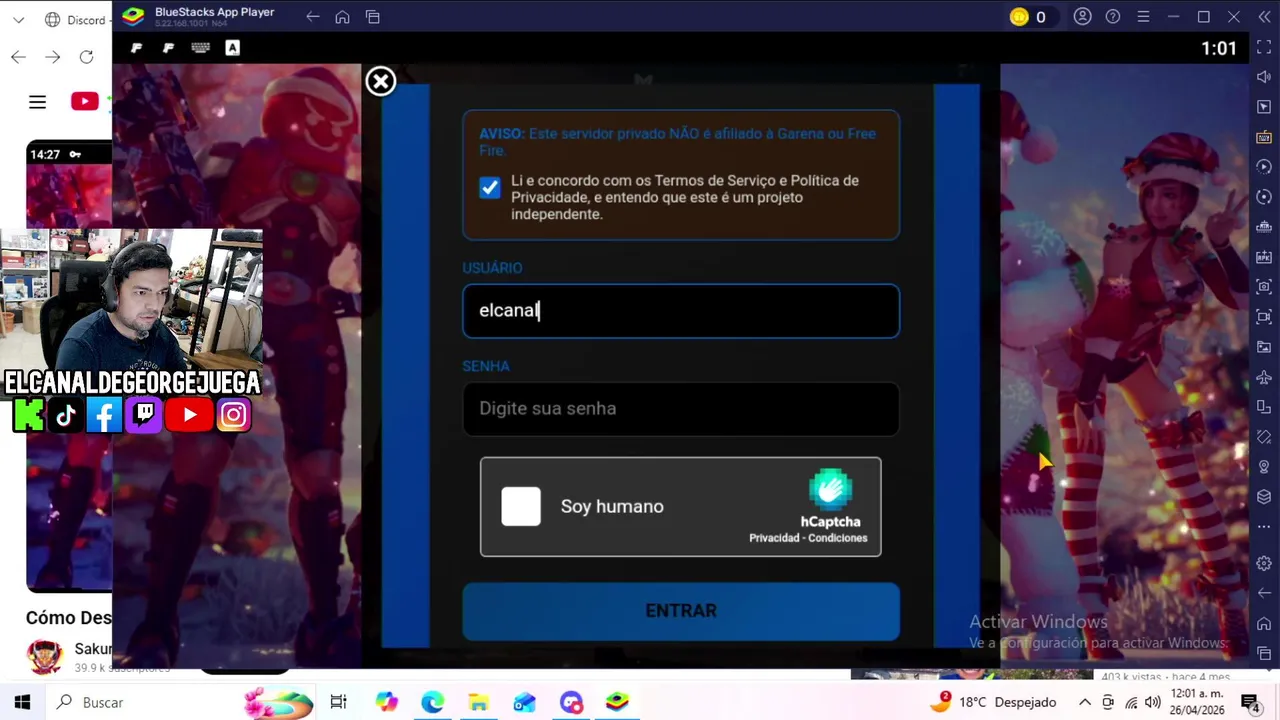This screenshot has width=1280, height=720.
Task: Click the BlueStacks volume speaker icon
Action: tap(1264, 77)
